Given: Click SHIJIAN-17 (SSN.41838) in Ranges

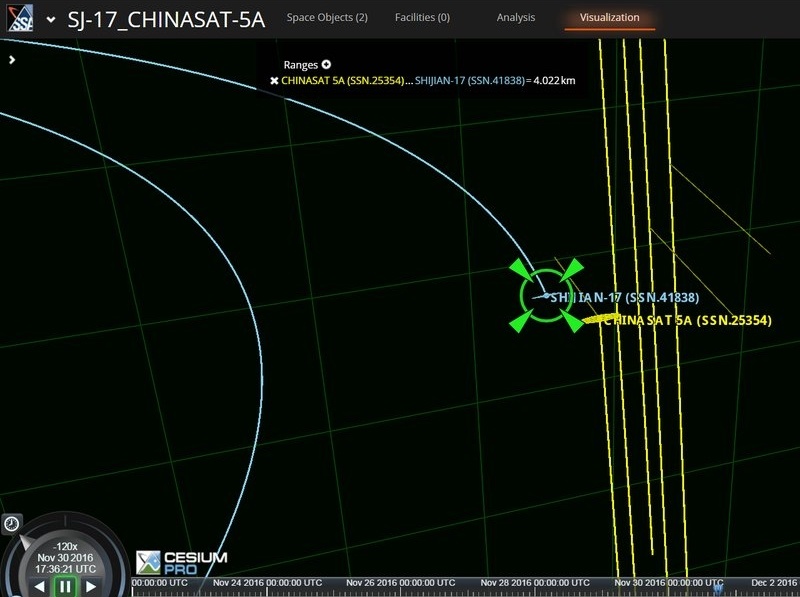Looking at the screenshot, I should [x=469, y=81].
